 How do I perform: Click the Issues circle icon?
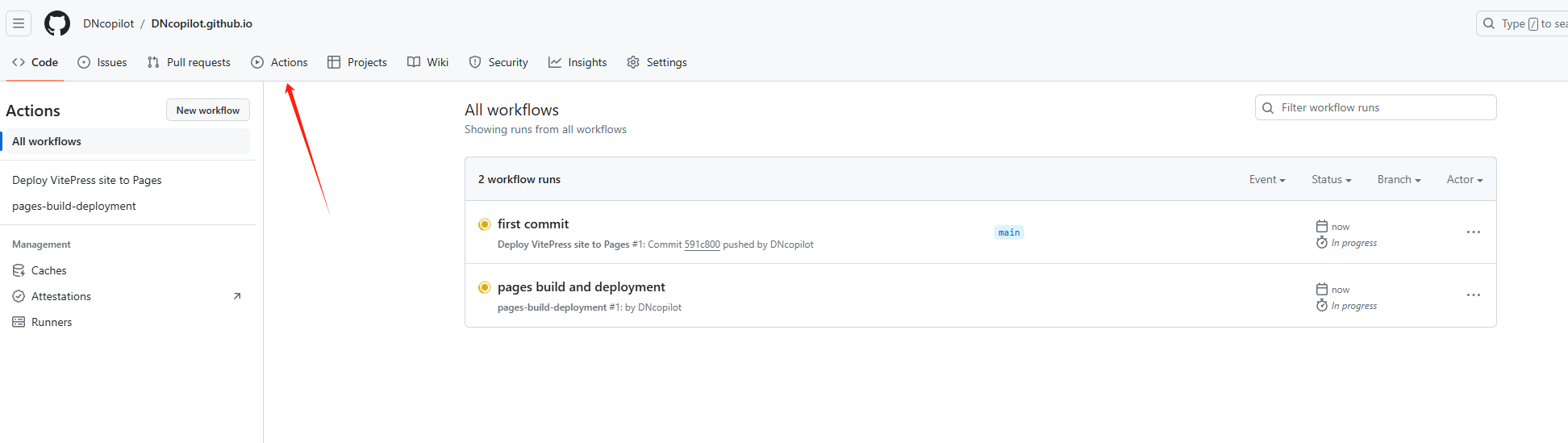pos(84,62)
